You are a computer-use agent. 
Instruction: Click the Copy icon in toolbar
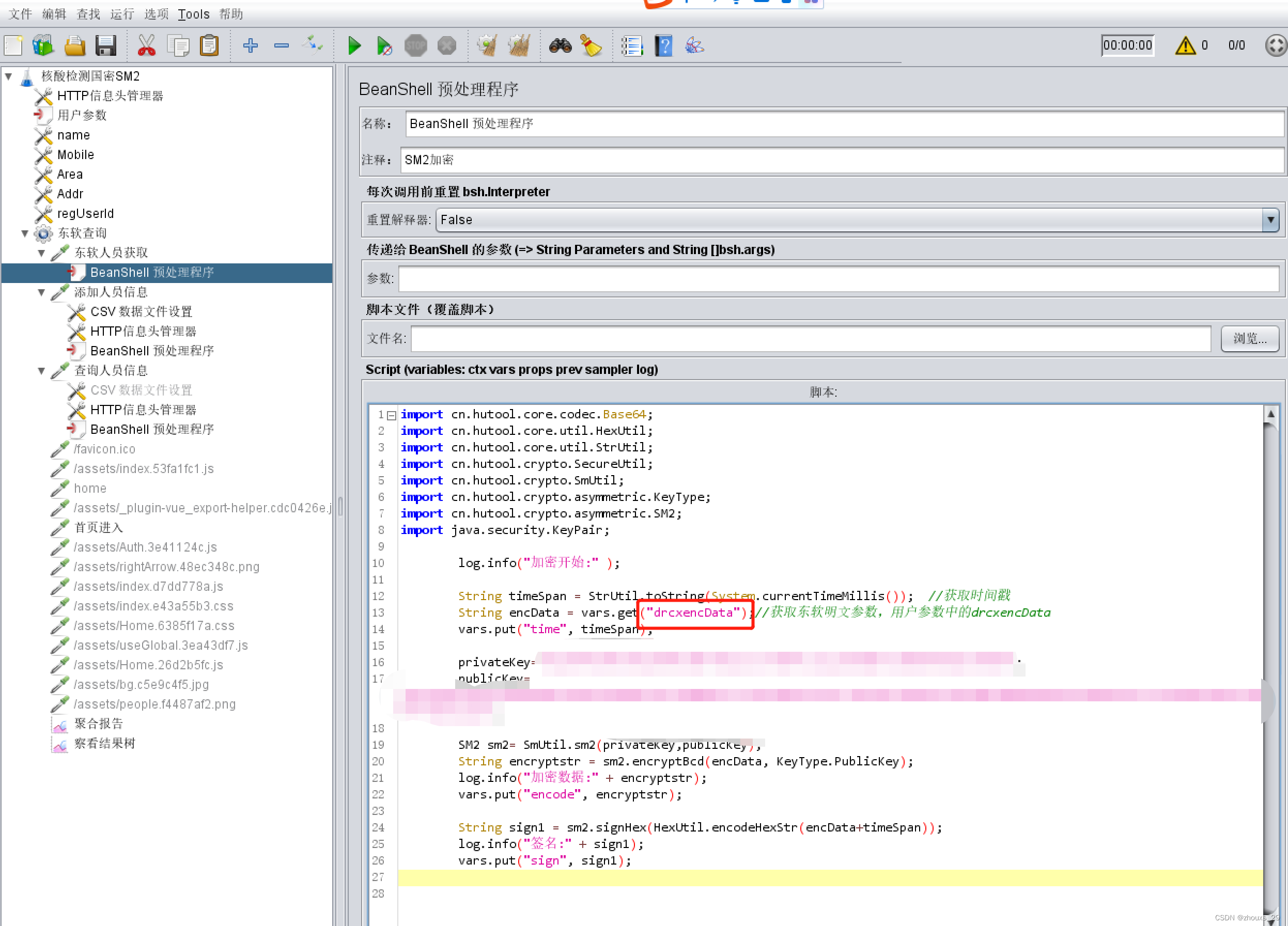coord(178,45)
